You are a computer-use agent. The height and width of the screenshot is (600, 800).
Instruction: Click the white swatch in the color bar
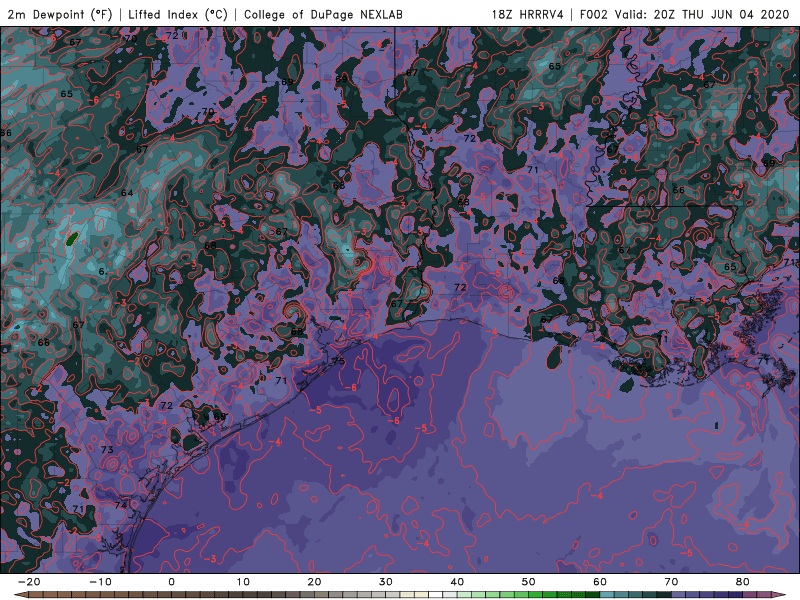[435, 594]
